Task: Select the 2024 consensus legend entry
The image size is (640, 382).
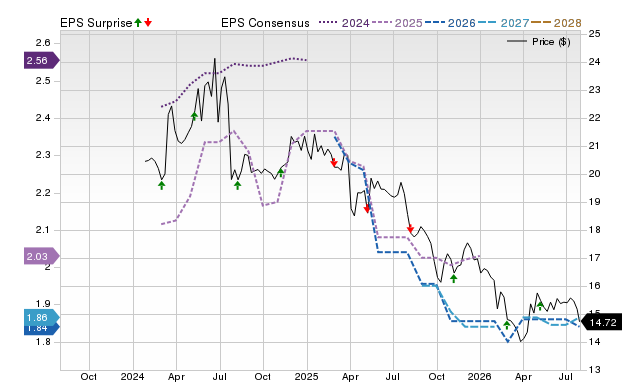Action: click(x=344, y=23)
